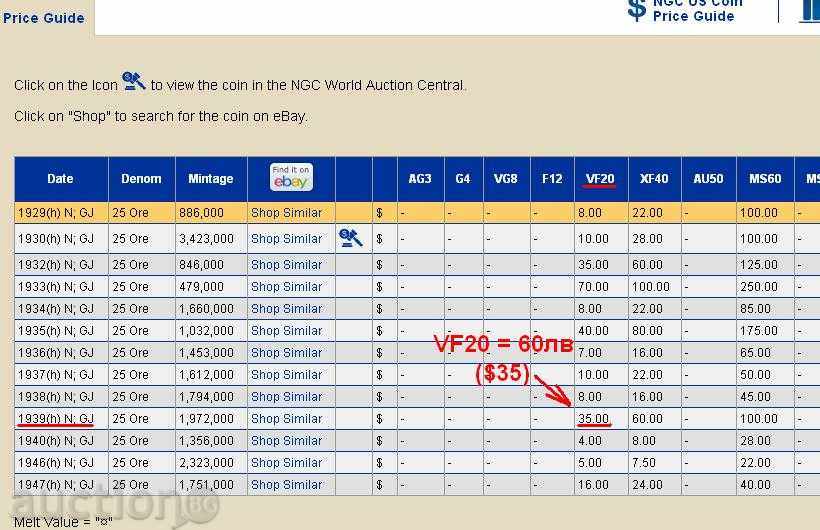Click the Date column header

click(x=60, y=179)
